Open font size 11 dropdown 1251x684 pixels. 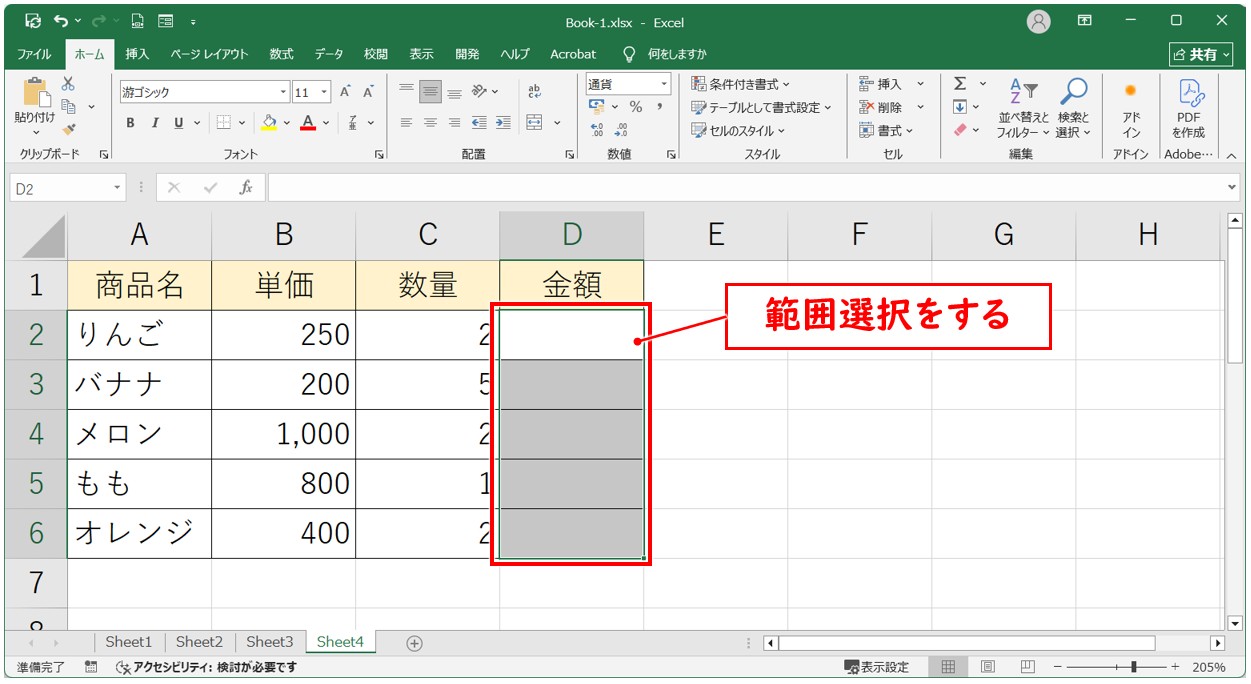[325, 92]
